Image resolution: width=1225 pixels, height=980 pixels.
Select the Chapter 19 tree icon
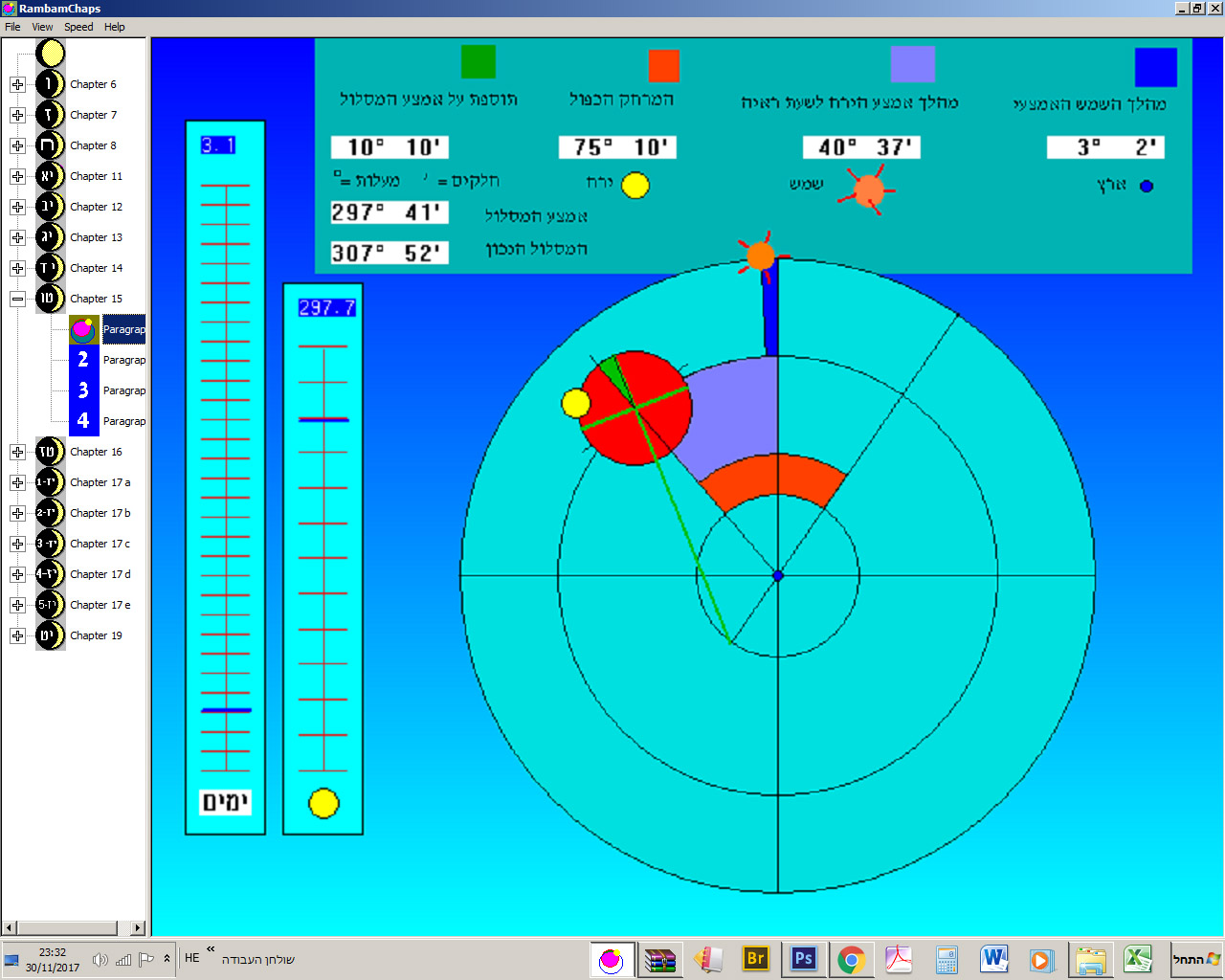coord(50,635)
